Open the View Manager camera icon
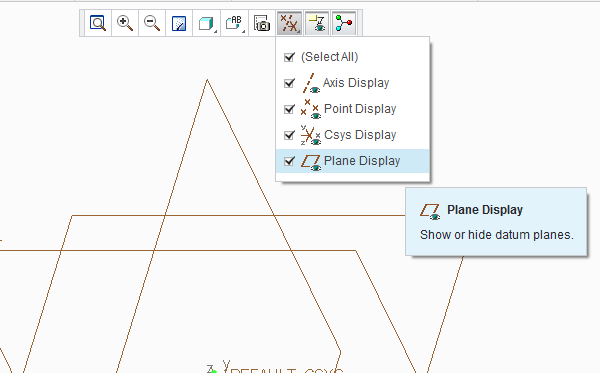The image size is (600, 373). click(262, 23)
